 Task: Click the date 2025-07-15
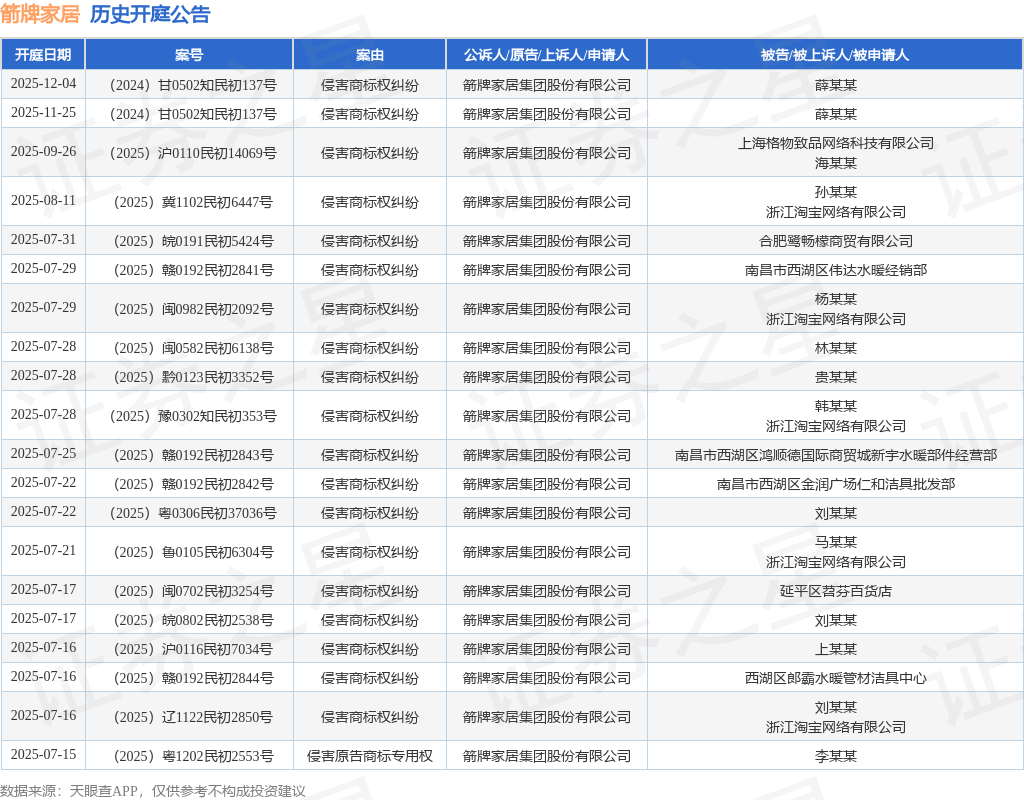43,754
